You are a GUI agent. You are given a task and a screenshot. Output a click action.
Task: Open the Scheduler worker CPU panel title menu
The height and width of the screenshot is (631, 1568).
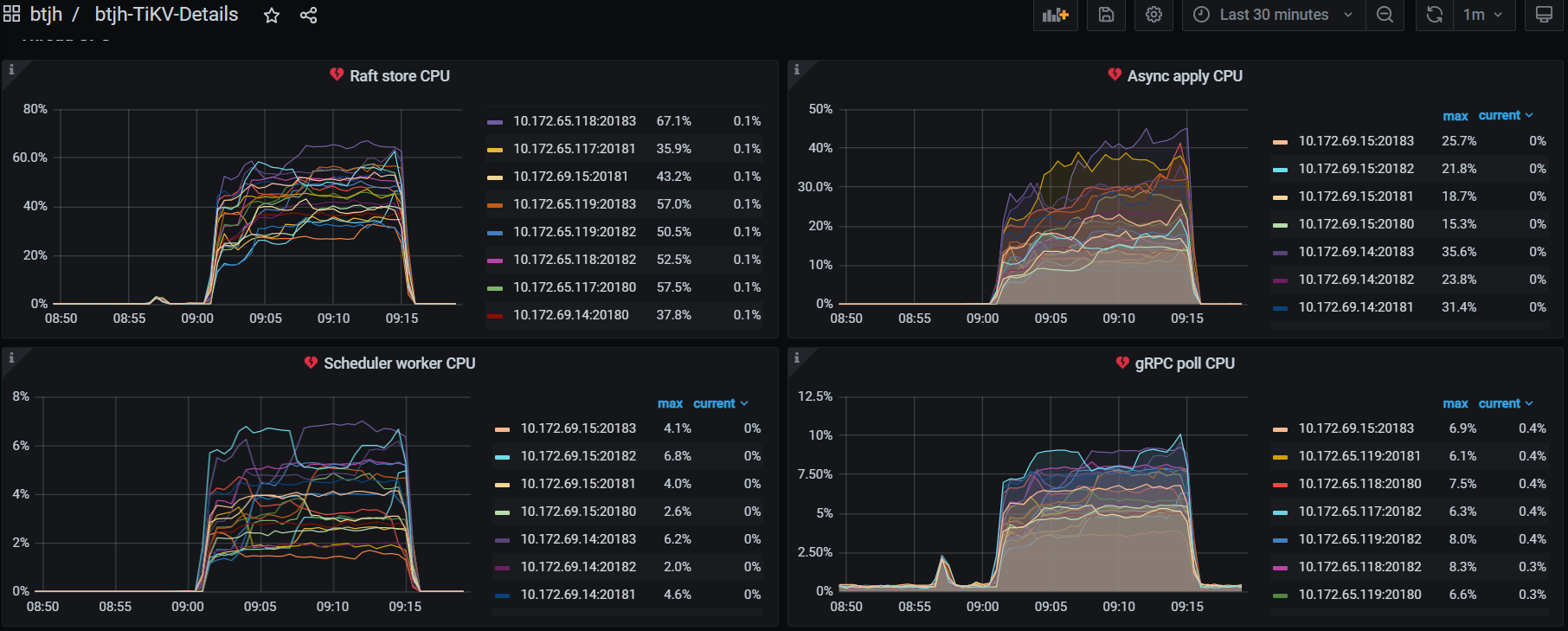pos(399,364)
